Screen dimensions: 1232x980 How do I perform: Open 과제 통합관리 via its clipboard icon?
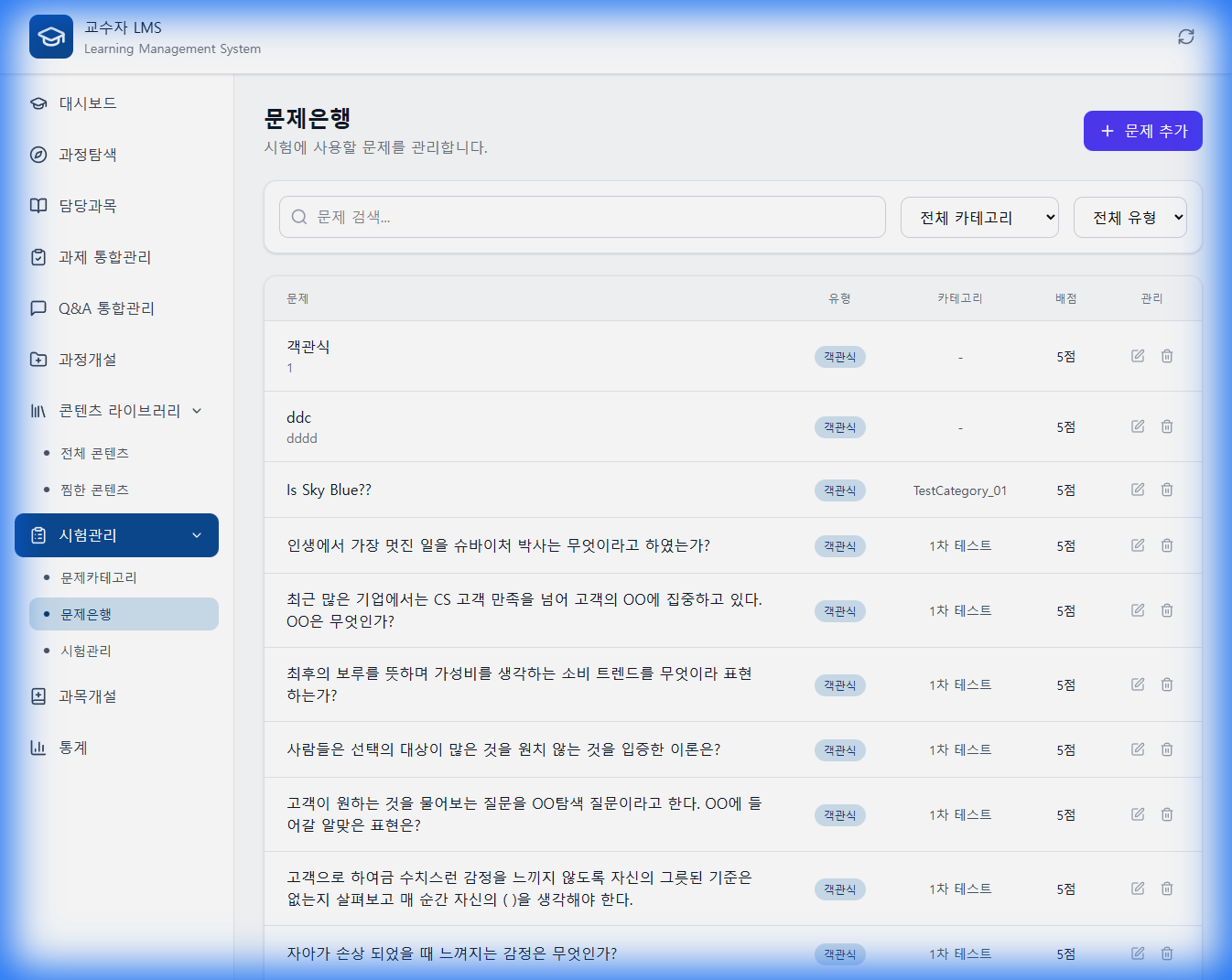[x=38, y=257]
